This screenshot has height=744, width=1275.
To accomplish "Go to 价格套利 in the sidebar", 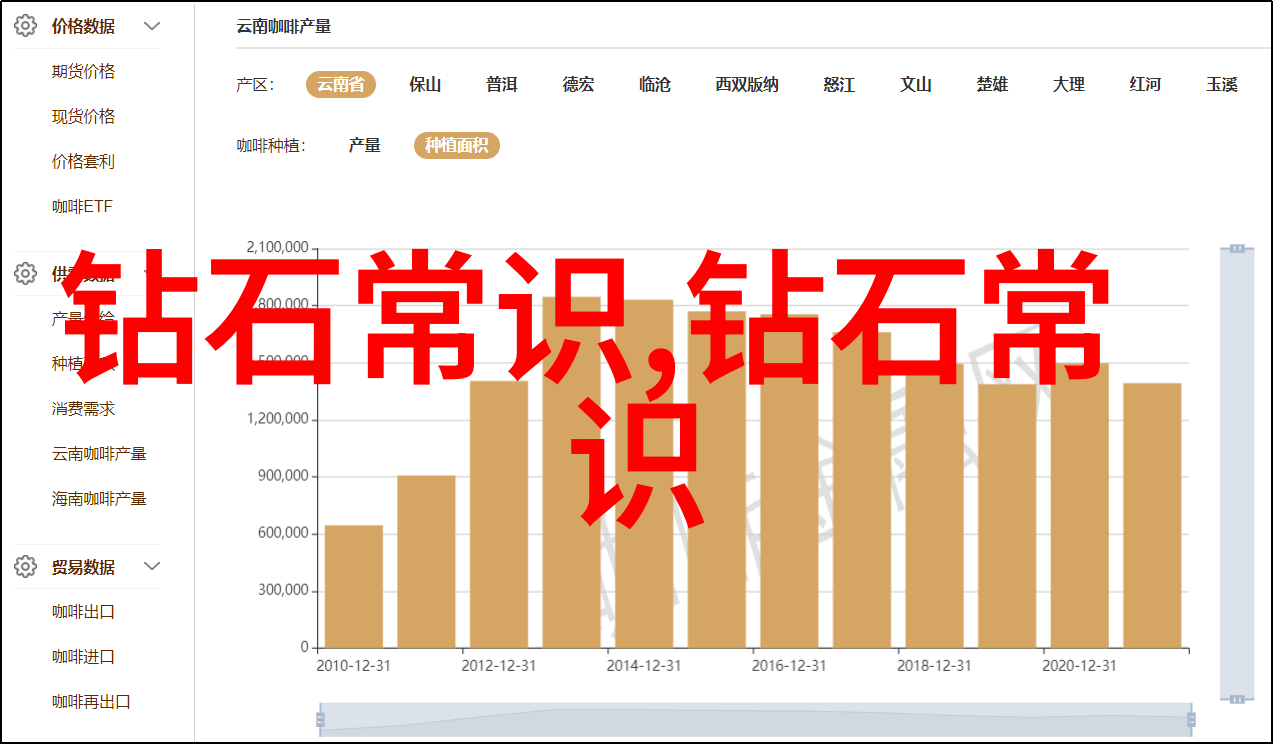I will 84,161.
